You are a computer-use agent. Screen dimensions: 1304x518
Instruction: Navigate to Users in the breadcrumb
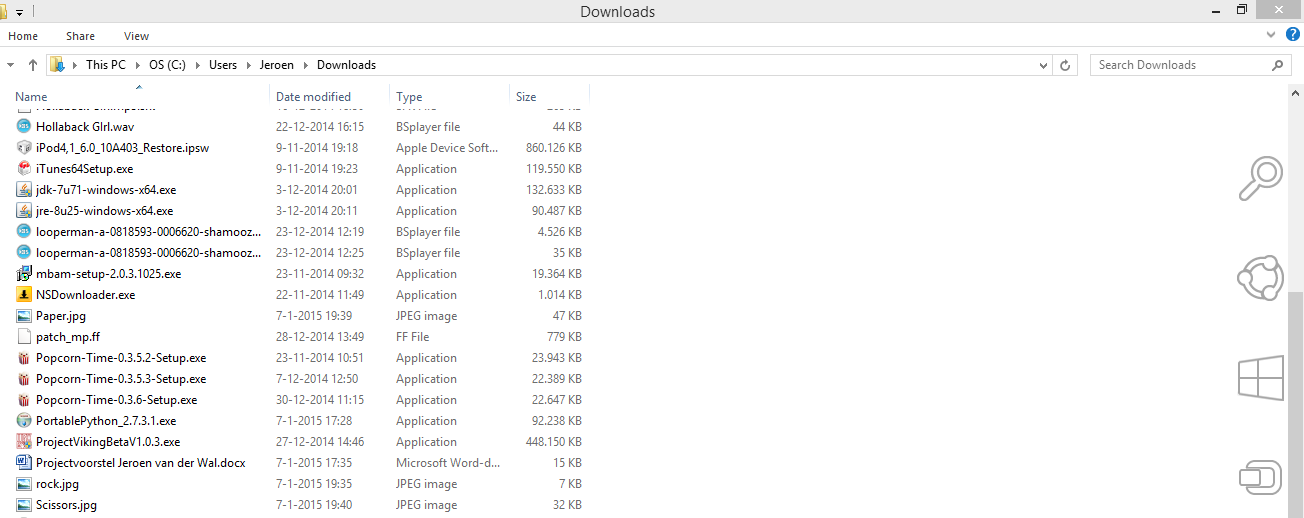click(223, 65)
